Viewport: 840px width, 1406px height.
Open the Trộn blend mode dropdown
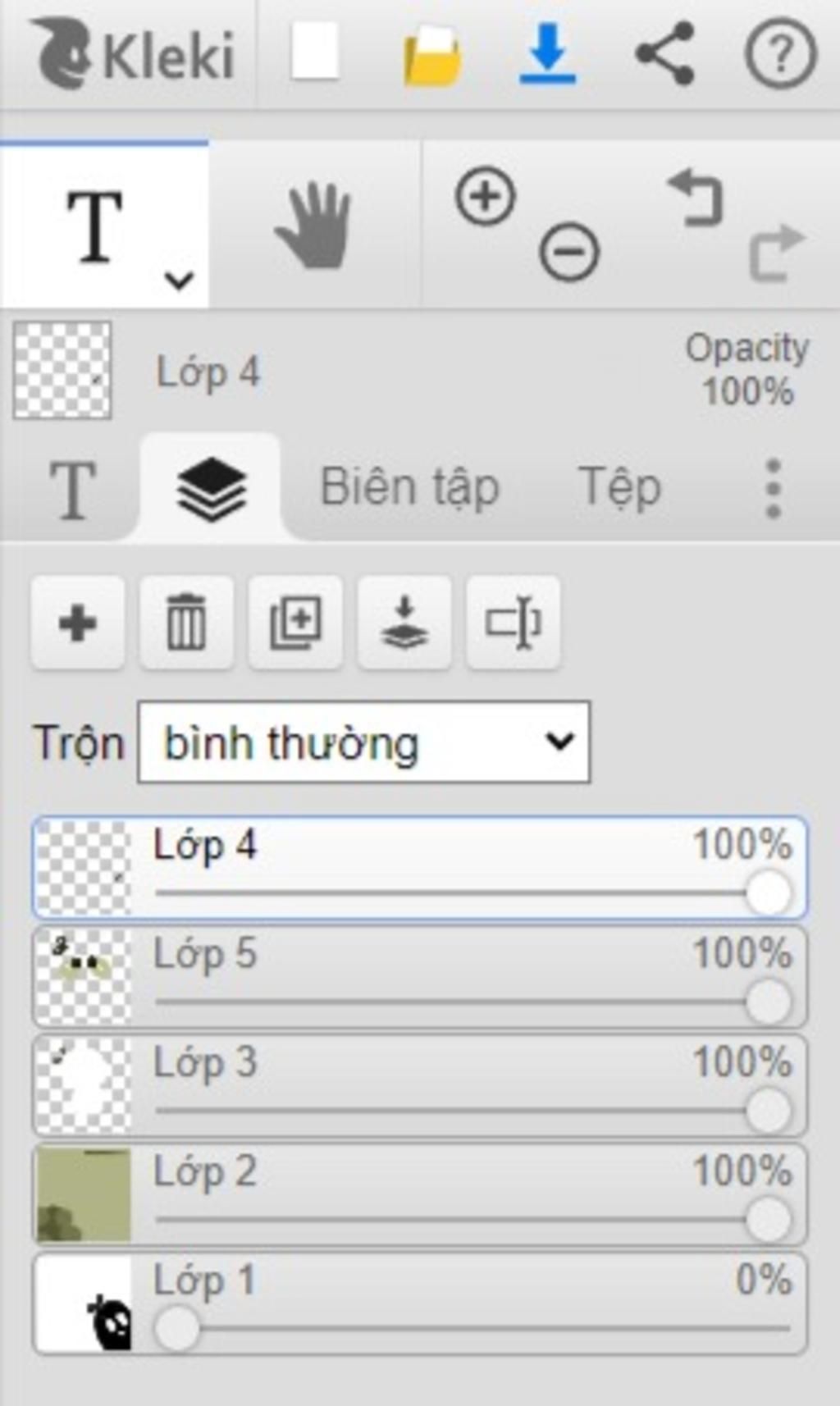(x=363, y=742)
